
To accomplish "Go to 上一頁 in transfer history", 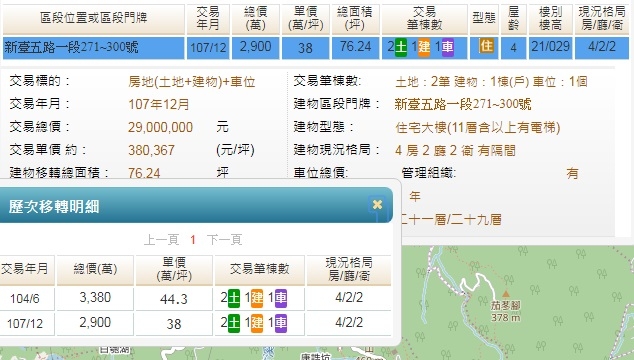I will [161, 240].
